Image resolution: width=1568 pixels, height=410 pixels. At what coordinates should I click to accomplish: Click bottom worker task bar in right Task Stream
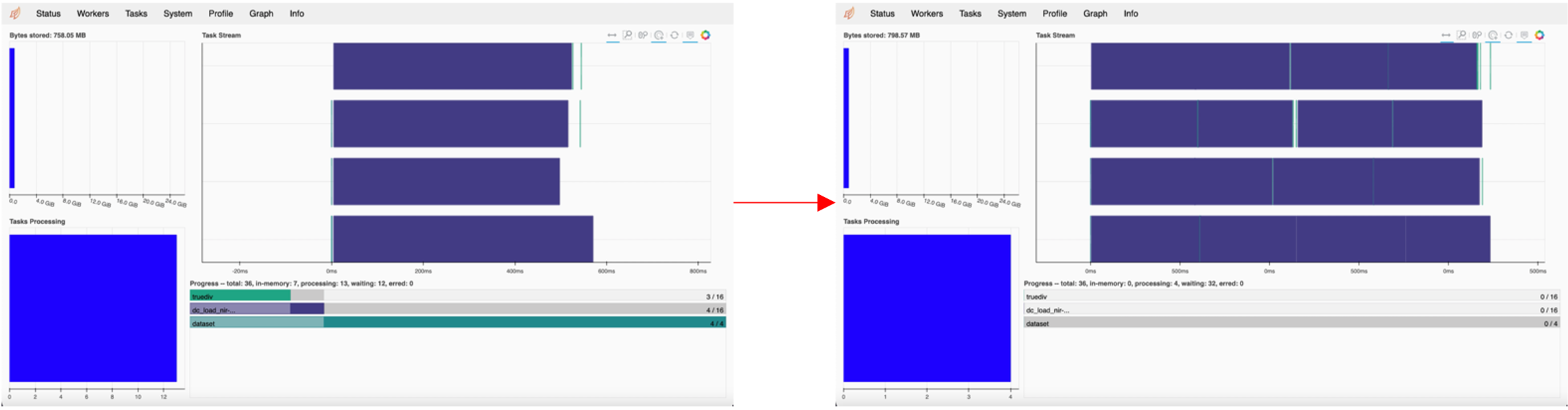coord(1290,239)
